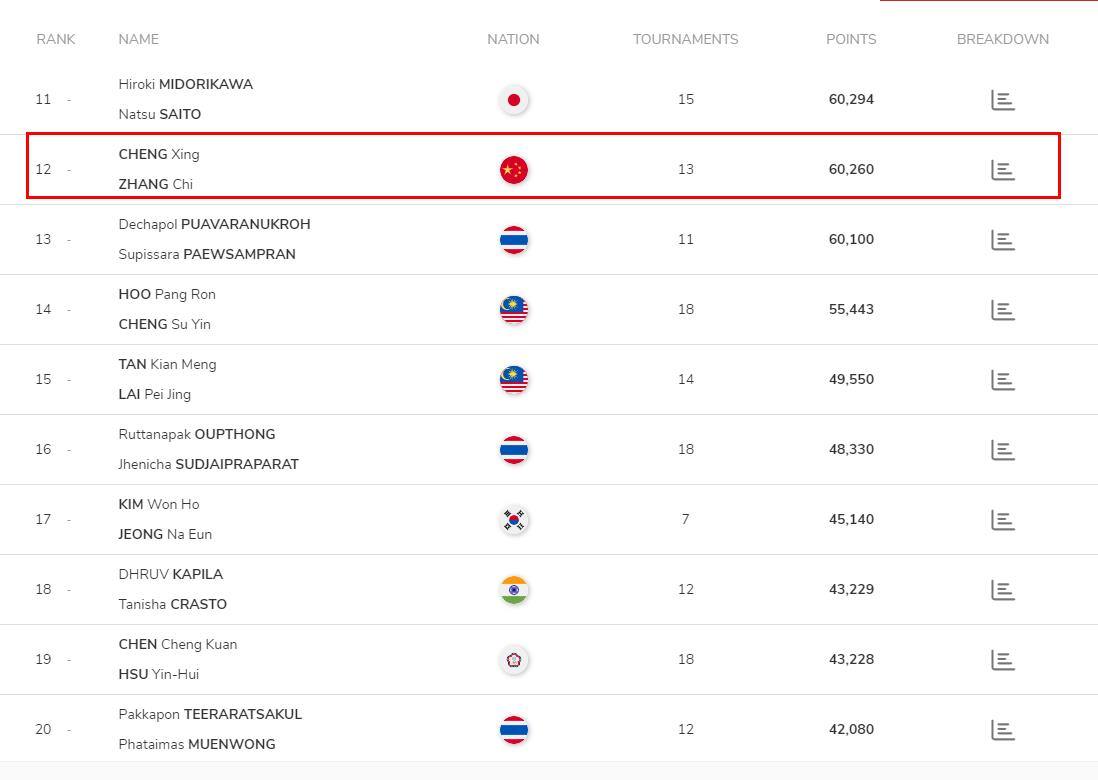Open breakdown icon for Cheng Xing pair

click(x=1003, y=170)
